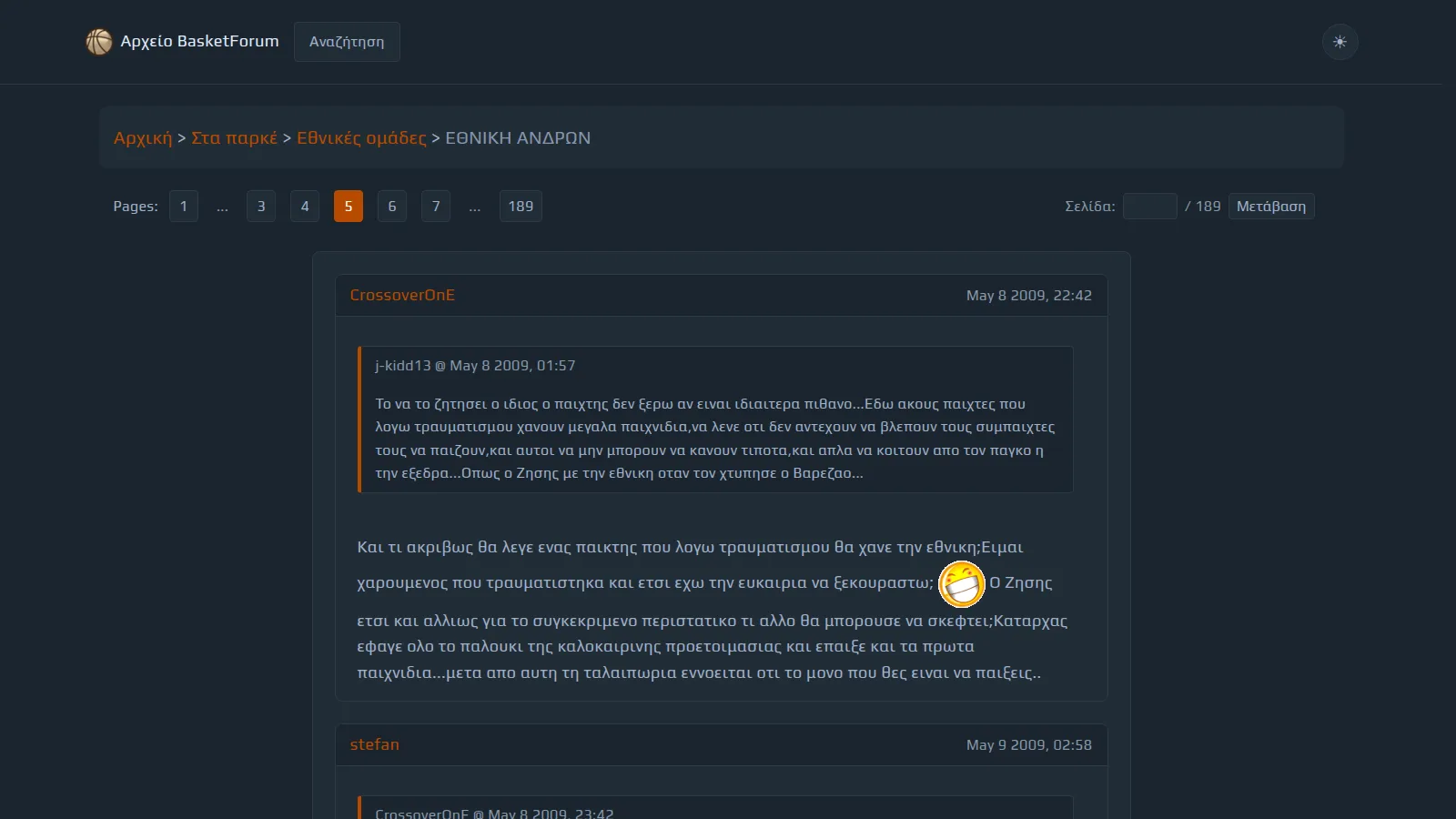Go to the Αρχική breadcrumb link
The image size is (1456, 819).
(143, 137)
